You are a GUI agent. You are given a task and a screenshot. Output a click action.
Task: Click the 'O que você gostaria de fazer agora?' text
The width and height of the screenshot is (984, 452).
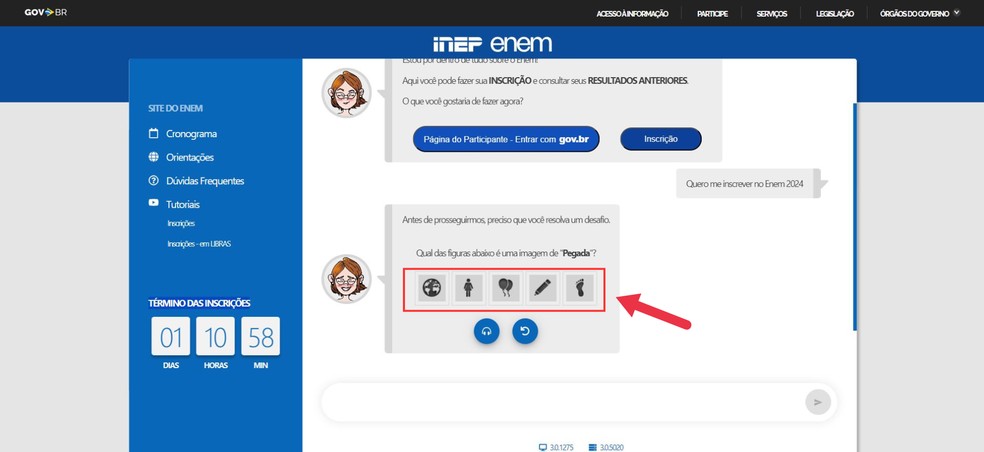463,101
